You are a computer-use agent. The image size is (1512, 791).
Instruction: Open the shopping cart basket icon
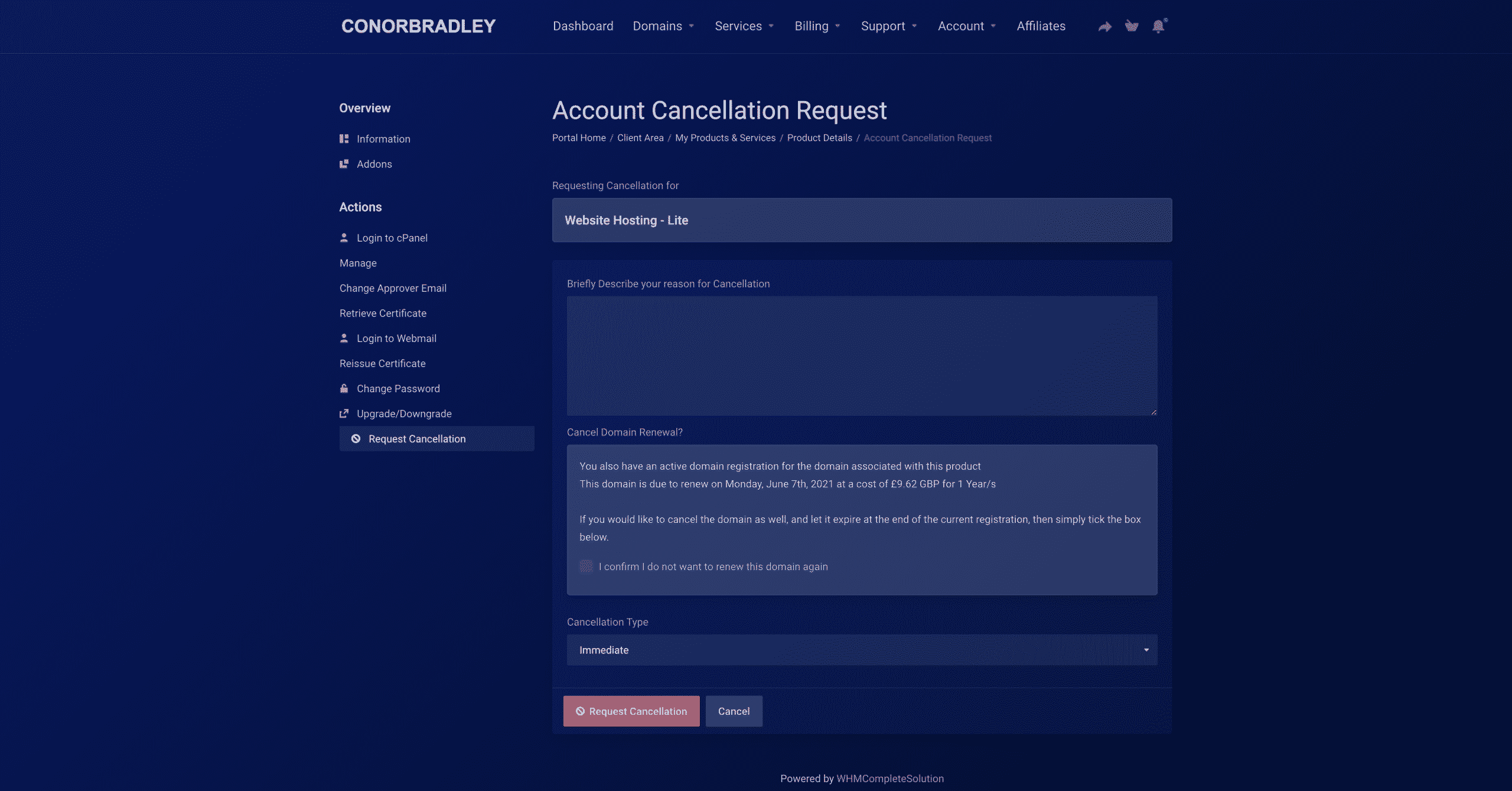tap(1131, 26)
